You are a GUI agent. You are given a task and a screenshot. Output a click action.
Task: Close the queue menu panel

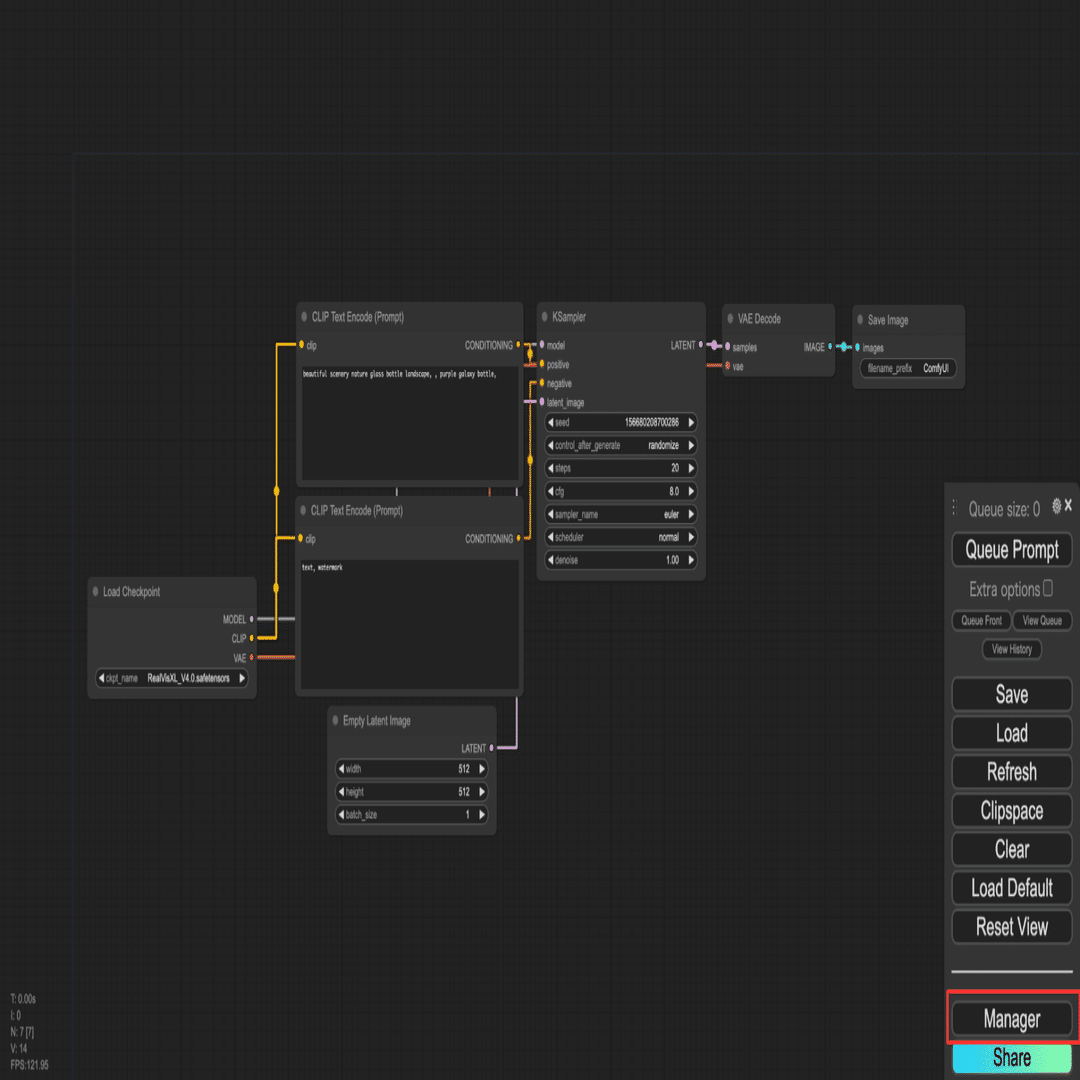1068,506
